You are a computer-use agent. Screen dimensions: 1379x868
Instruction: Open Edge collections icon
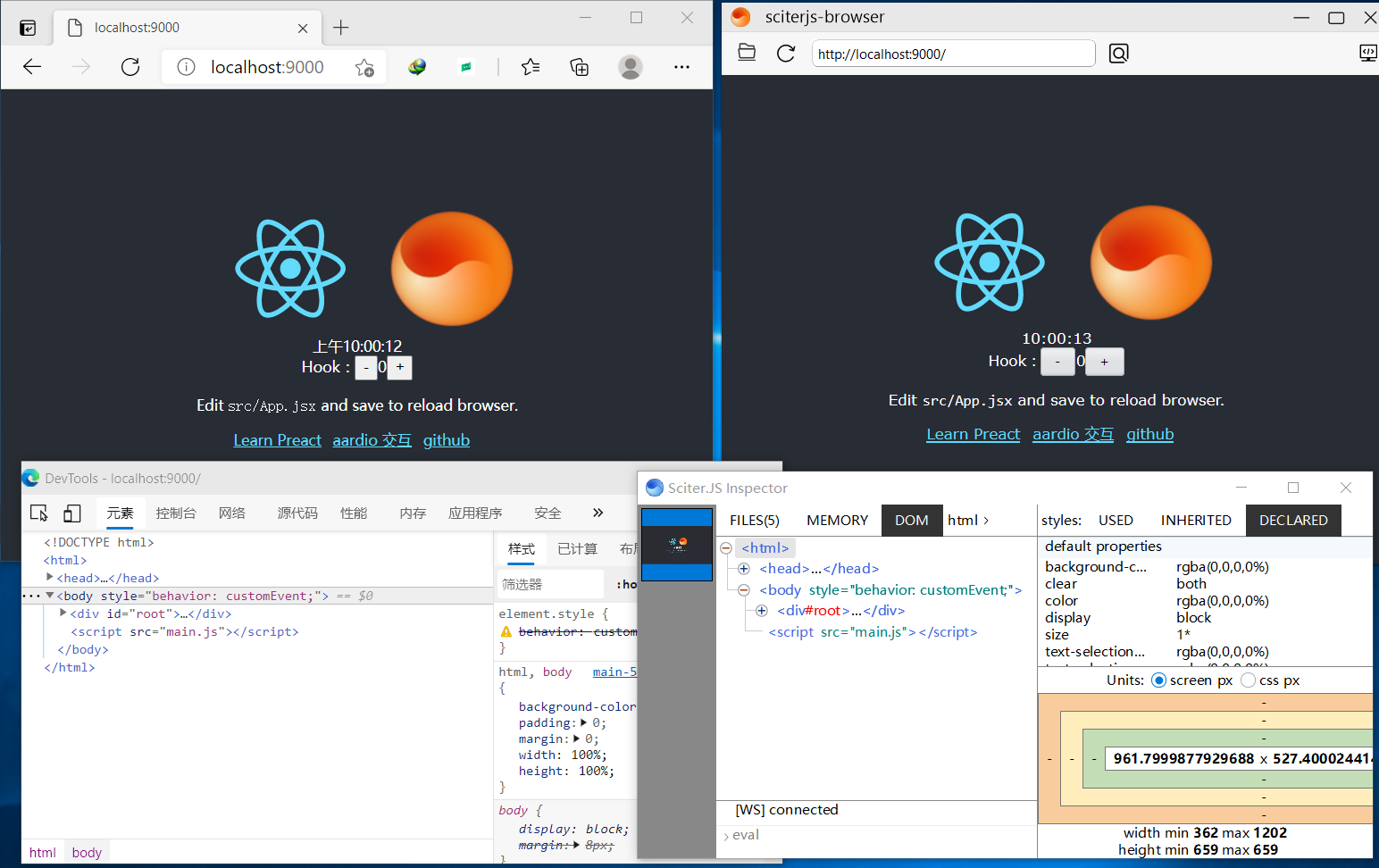(x=580, y=67)
